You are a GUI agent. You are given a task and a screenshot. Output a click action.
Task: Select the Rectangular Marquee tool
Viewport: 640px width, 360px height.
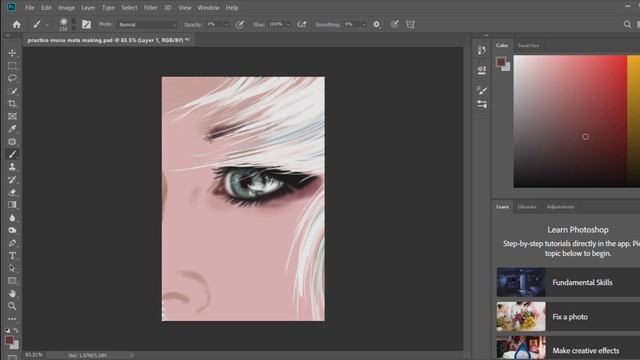pyautogui.click(x=12, y=66)
